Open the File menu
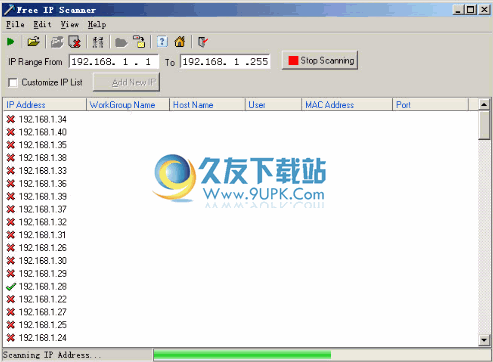493x362 pixels. [15, 24]
